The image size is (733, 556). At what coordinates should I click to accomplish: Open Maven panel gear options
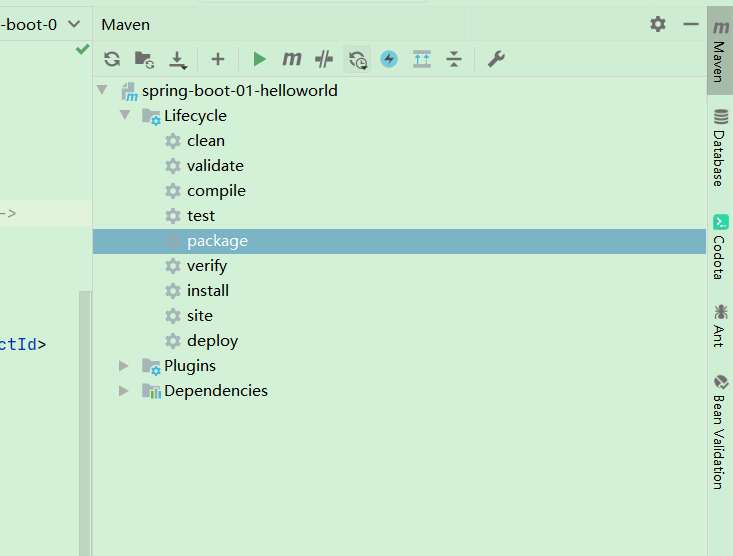coord(658,24)
